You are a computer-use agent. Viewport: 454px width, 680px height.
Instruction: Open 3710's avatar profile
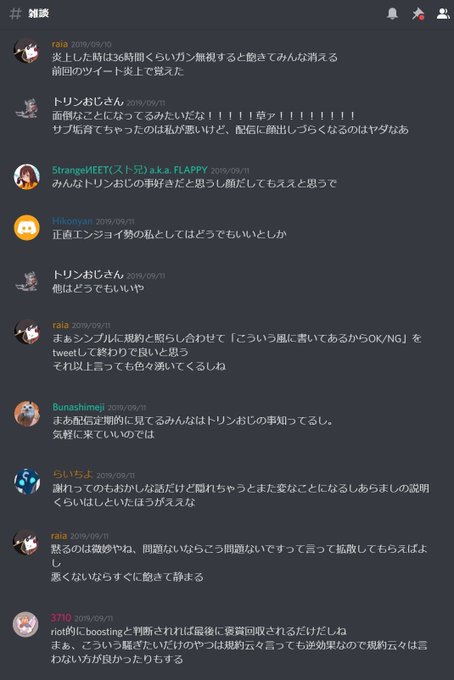click(x=25, y=624)
